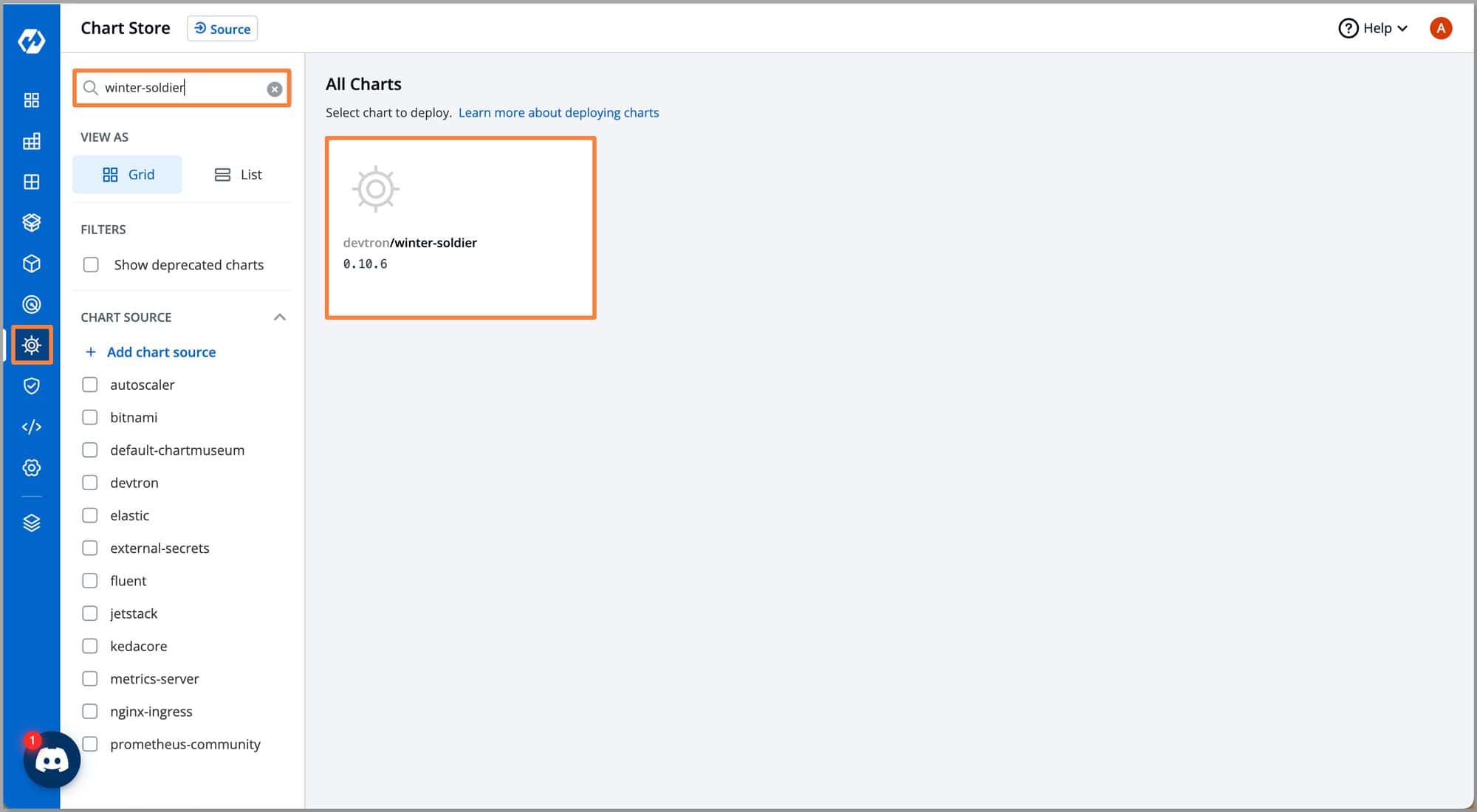Click the Chart Store settings gear icon
The width and height of the screenshot is (1477, 812).
click(x=30, y=345)
